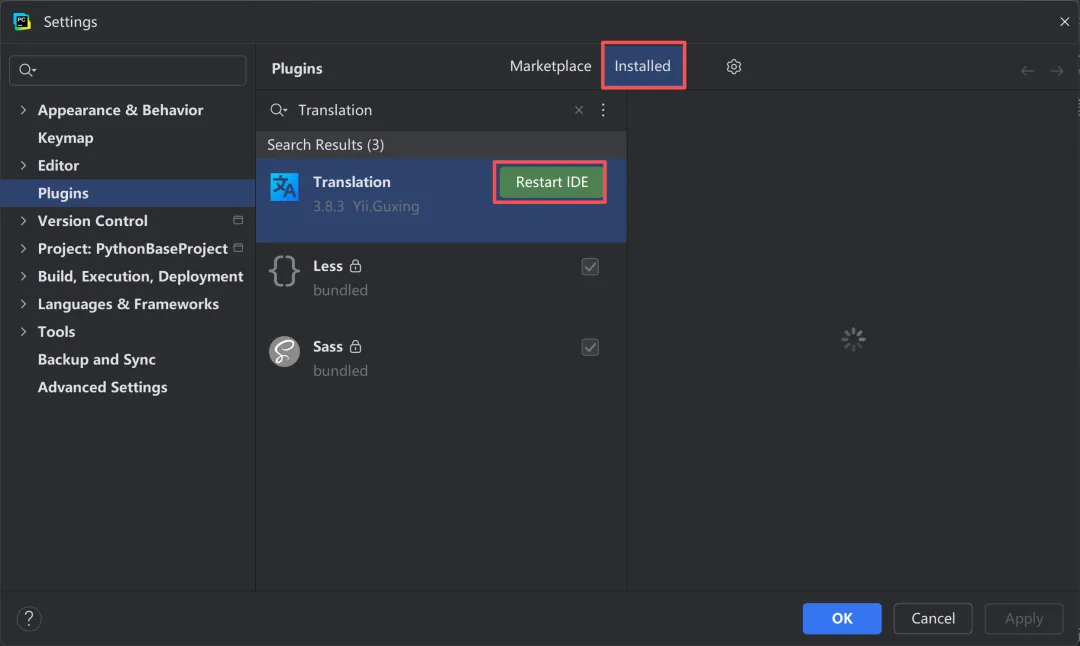This screenshot has height=646, width=1080.
Task: Select the Less plugin name
Action: click(x=328, y=266)
